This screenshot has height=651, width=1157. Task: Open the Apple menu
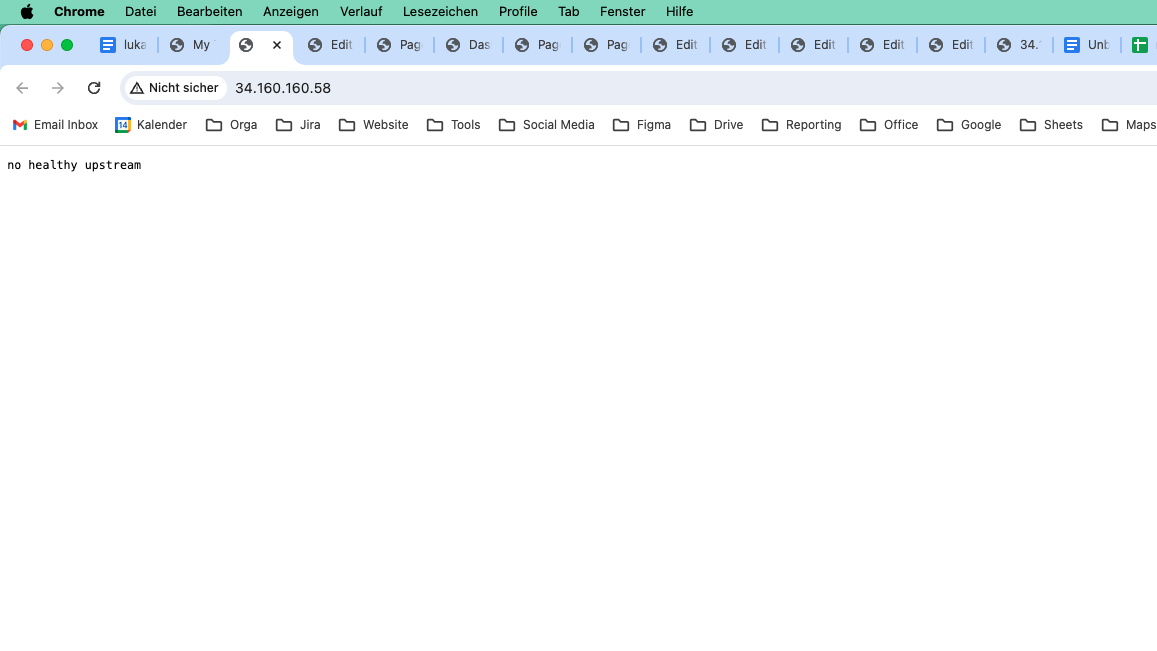tap(27, 12)
